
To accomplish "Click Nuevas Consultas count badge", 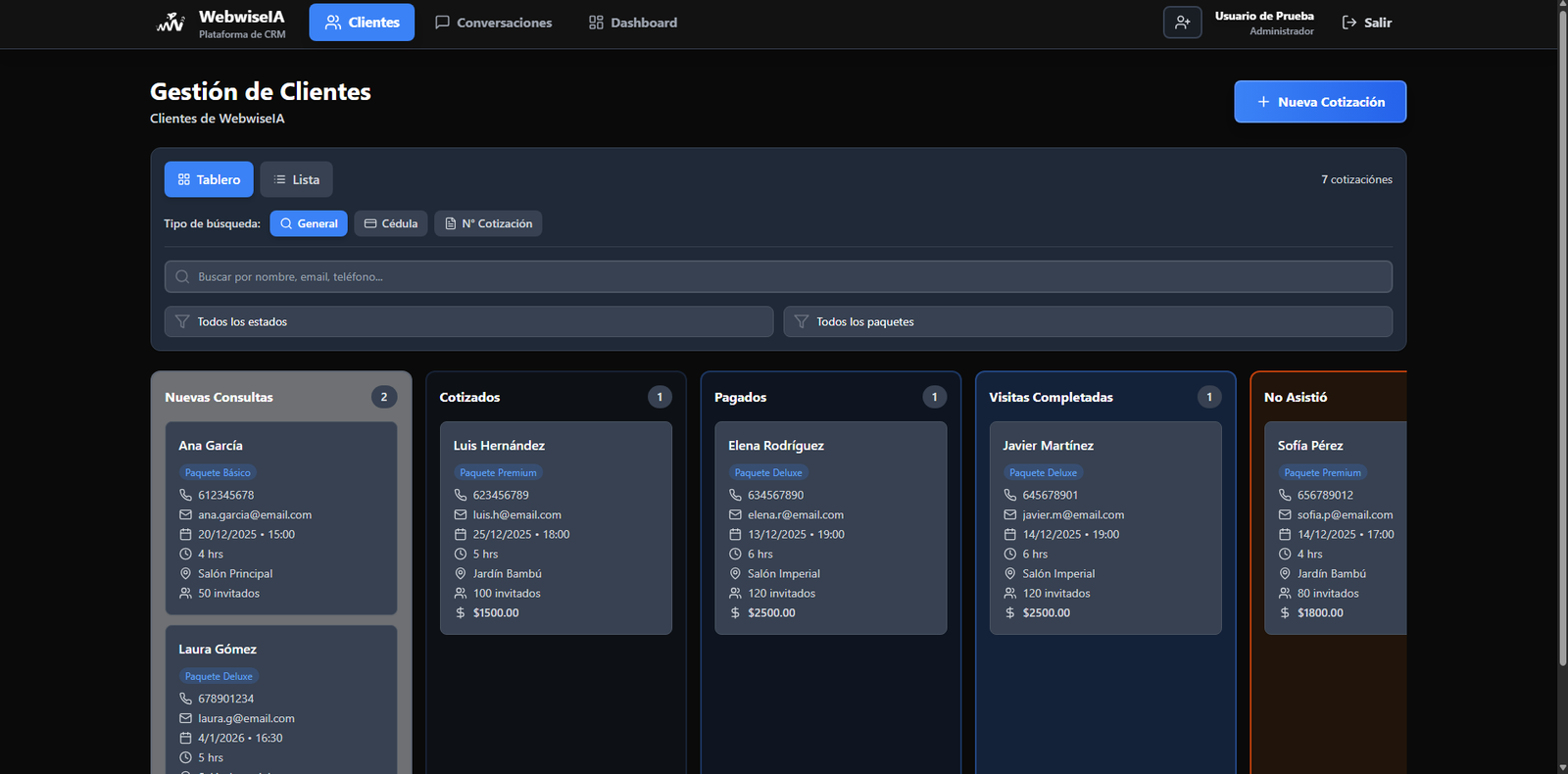I will pyautogui.click(x=384, y=397).
